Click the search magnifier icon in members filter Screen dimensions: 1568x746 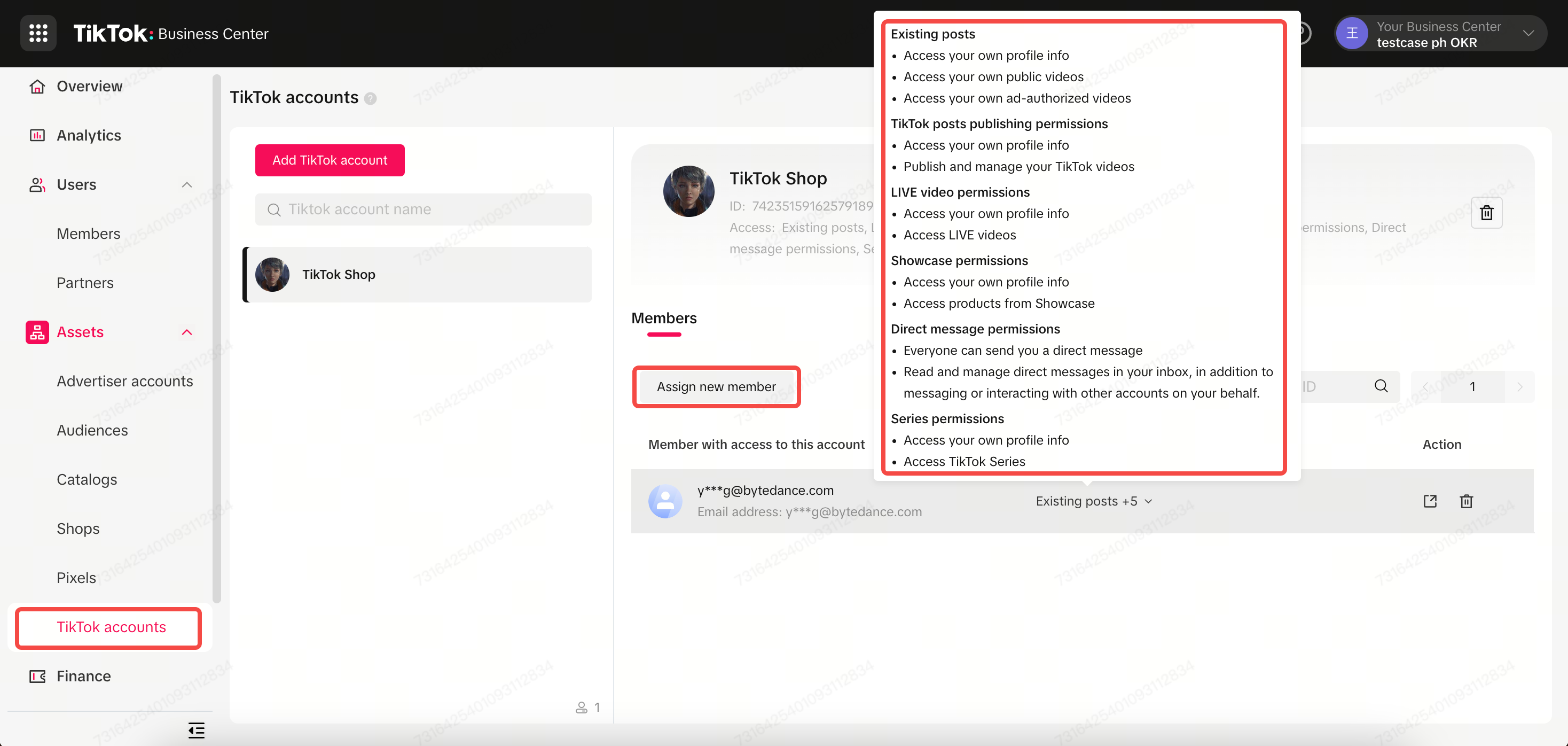pyautogui.click(x=1381, y=386)
